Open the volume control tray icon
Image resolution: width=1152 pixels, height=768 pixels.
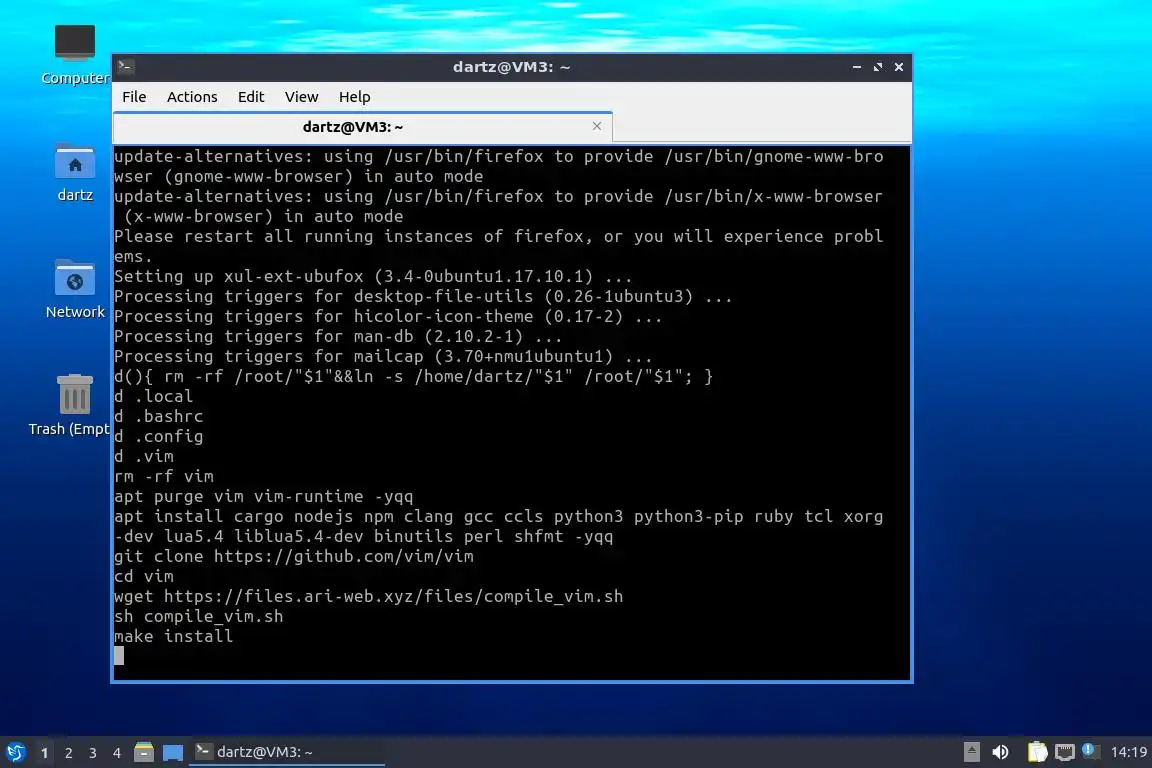coord(1000,752)
